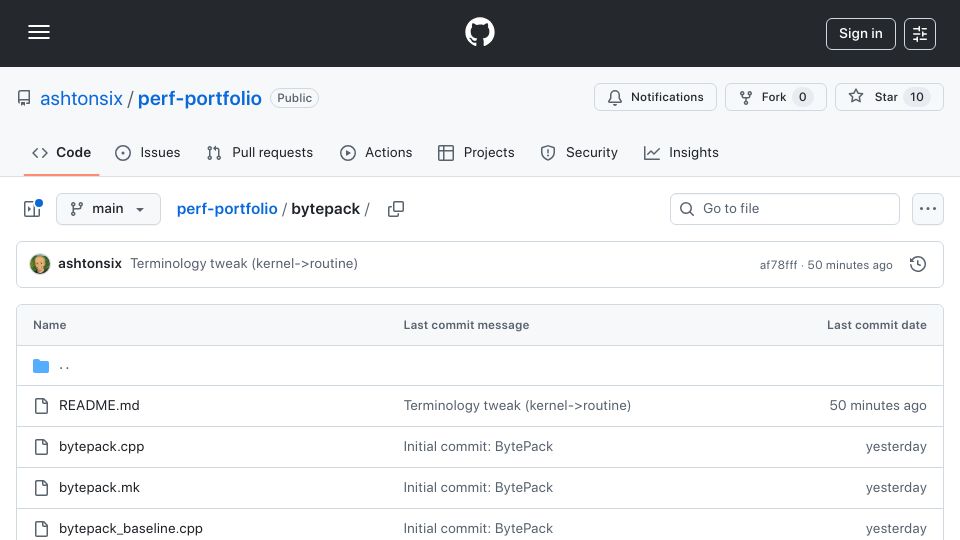Open the main branch dropdown
960x540 pixels.
point(108,209)
